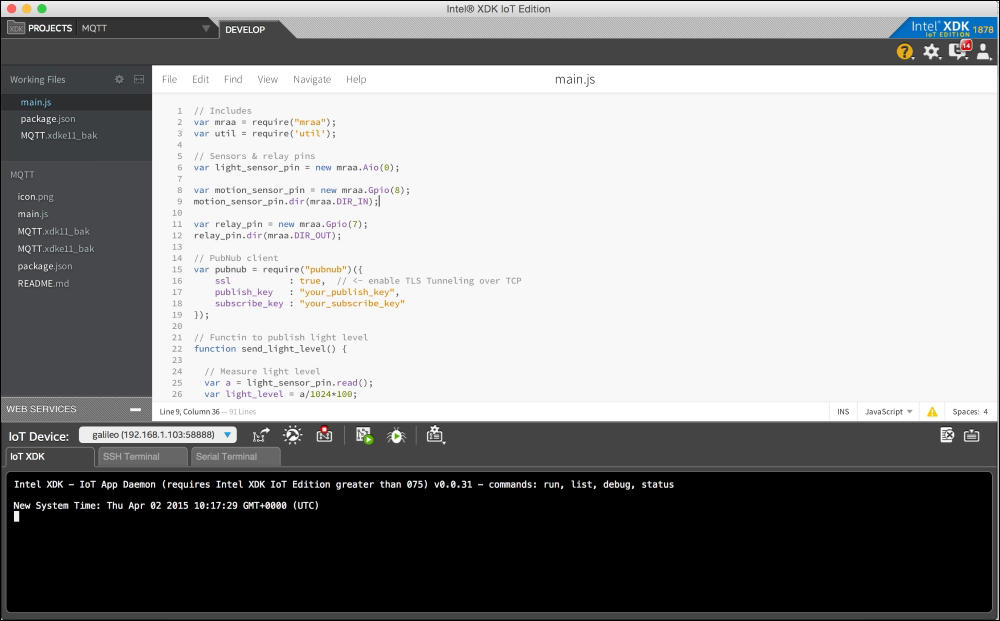Collapse the Web Services panel
Screen dimensions: 1000x621
tap(135, 409)
